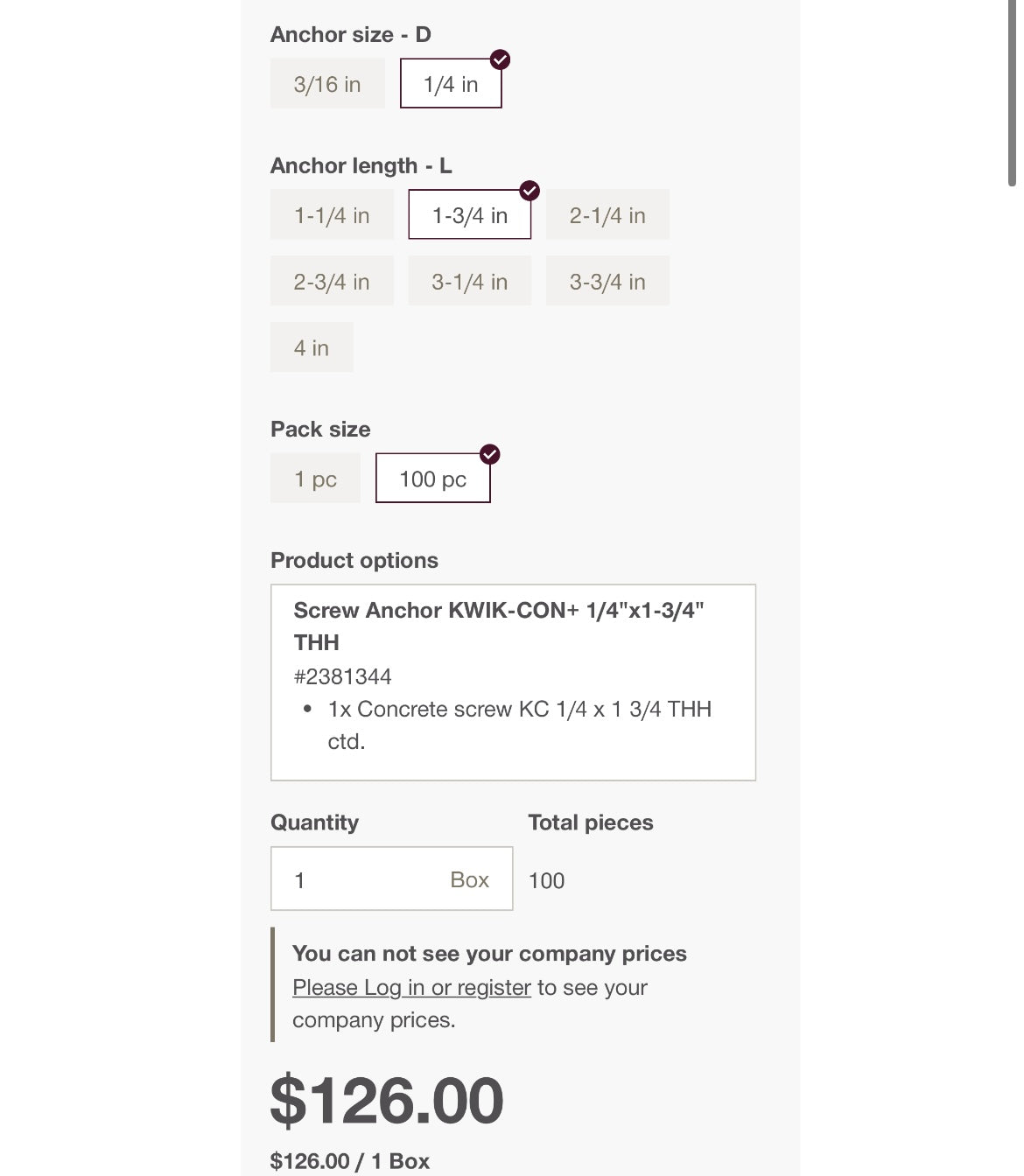This screenshot has height=1176, width=1024.
Task: Click the Quantity input field
Action: click(368, 879)
